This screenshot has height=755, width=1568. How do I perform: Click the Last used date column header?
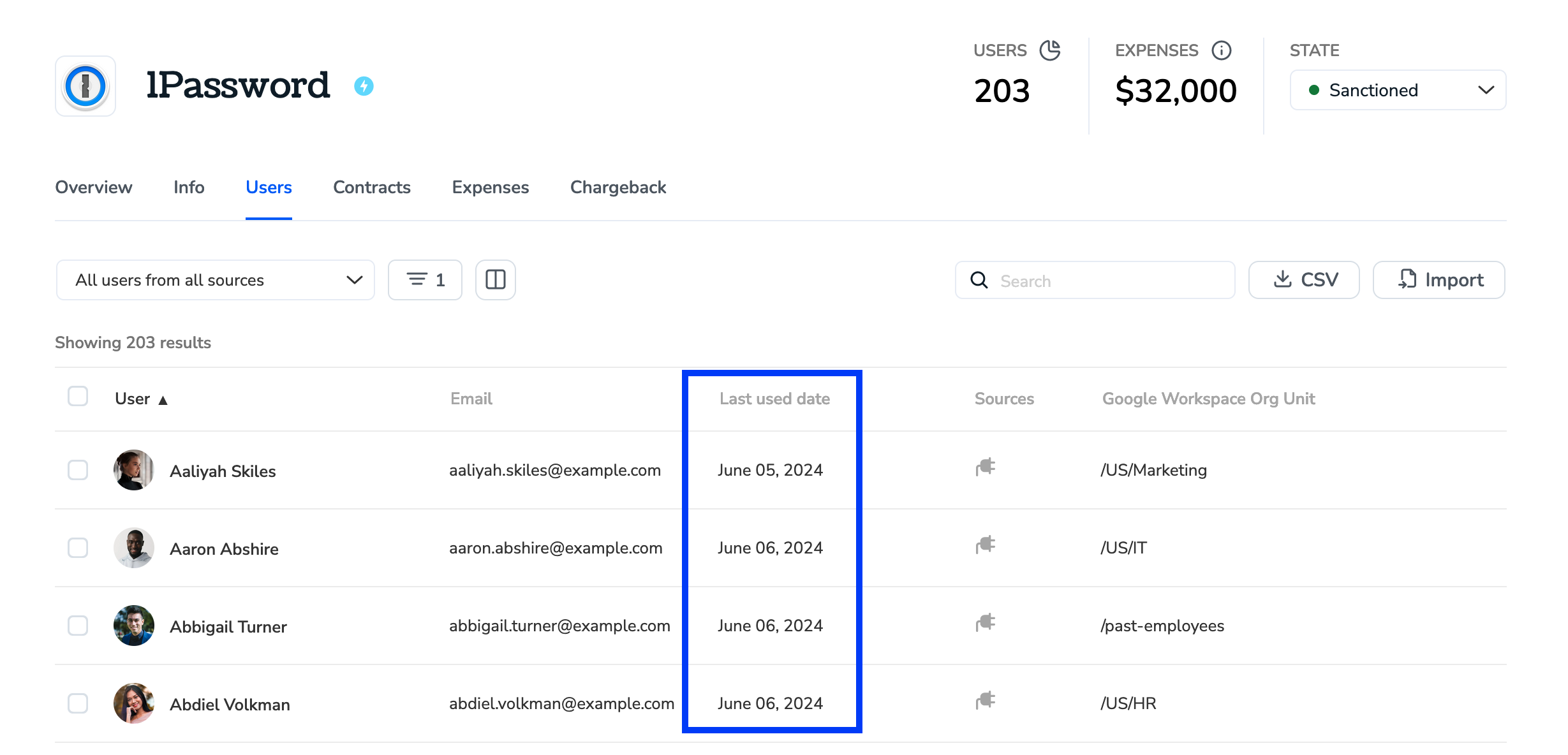point(774,399)
